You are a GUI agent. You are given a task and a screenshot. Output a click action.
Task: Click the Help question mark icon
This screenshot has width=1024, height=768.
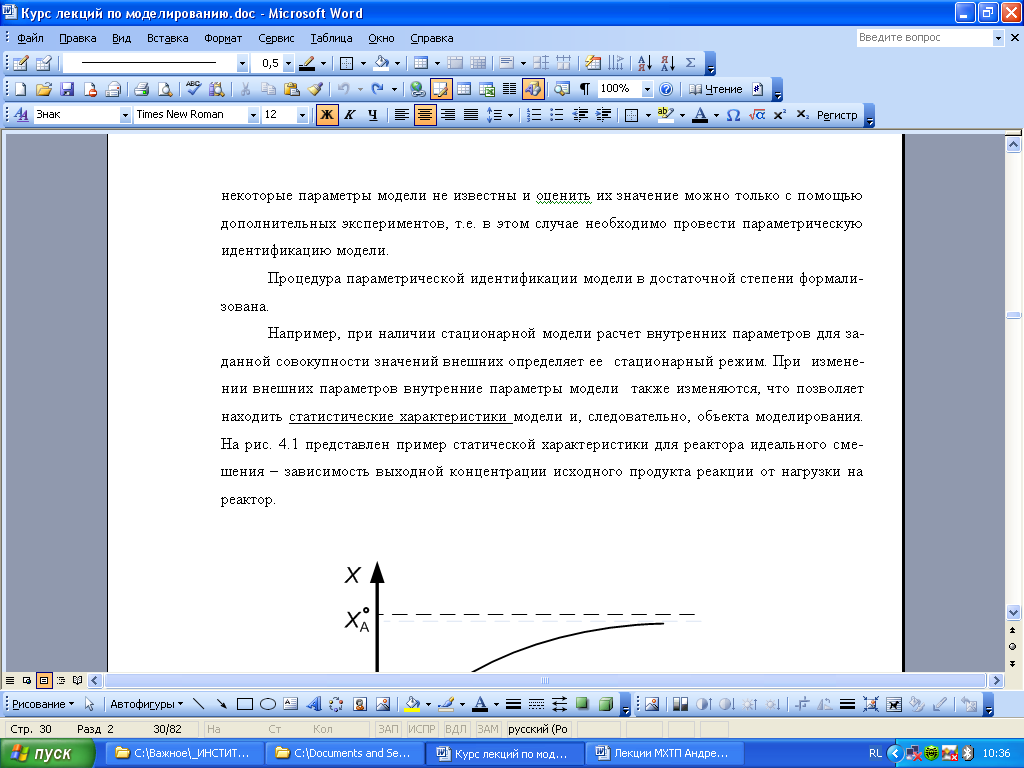[x=666, y=89]
